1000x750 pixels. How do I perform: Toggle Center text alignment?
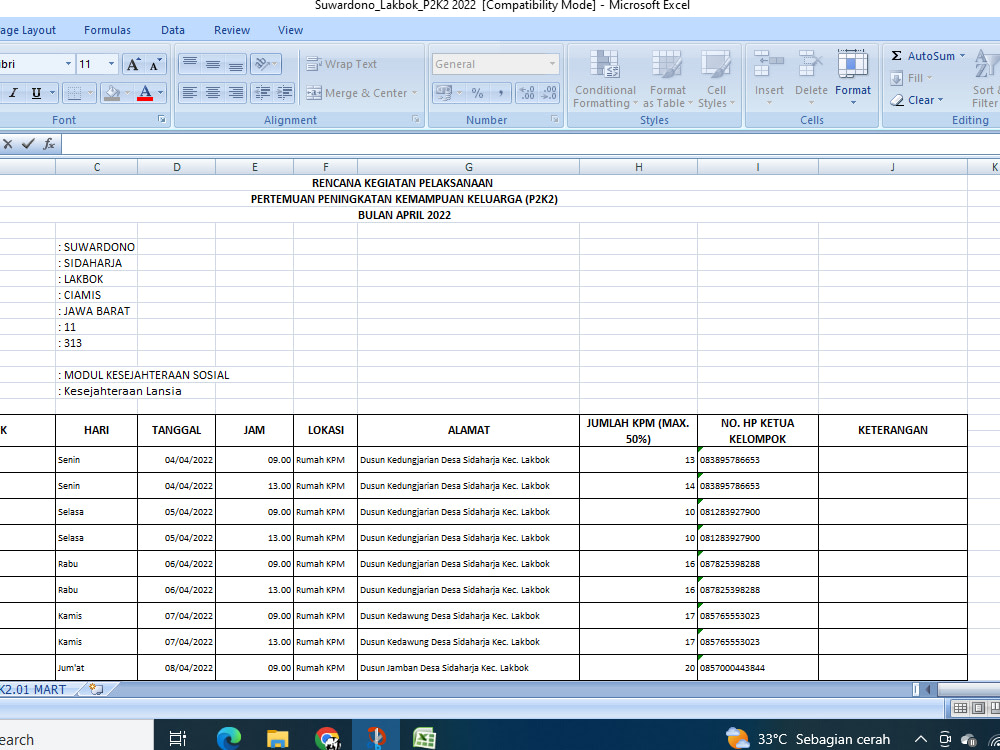coord(213,93)
